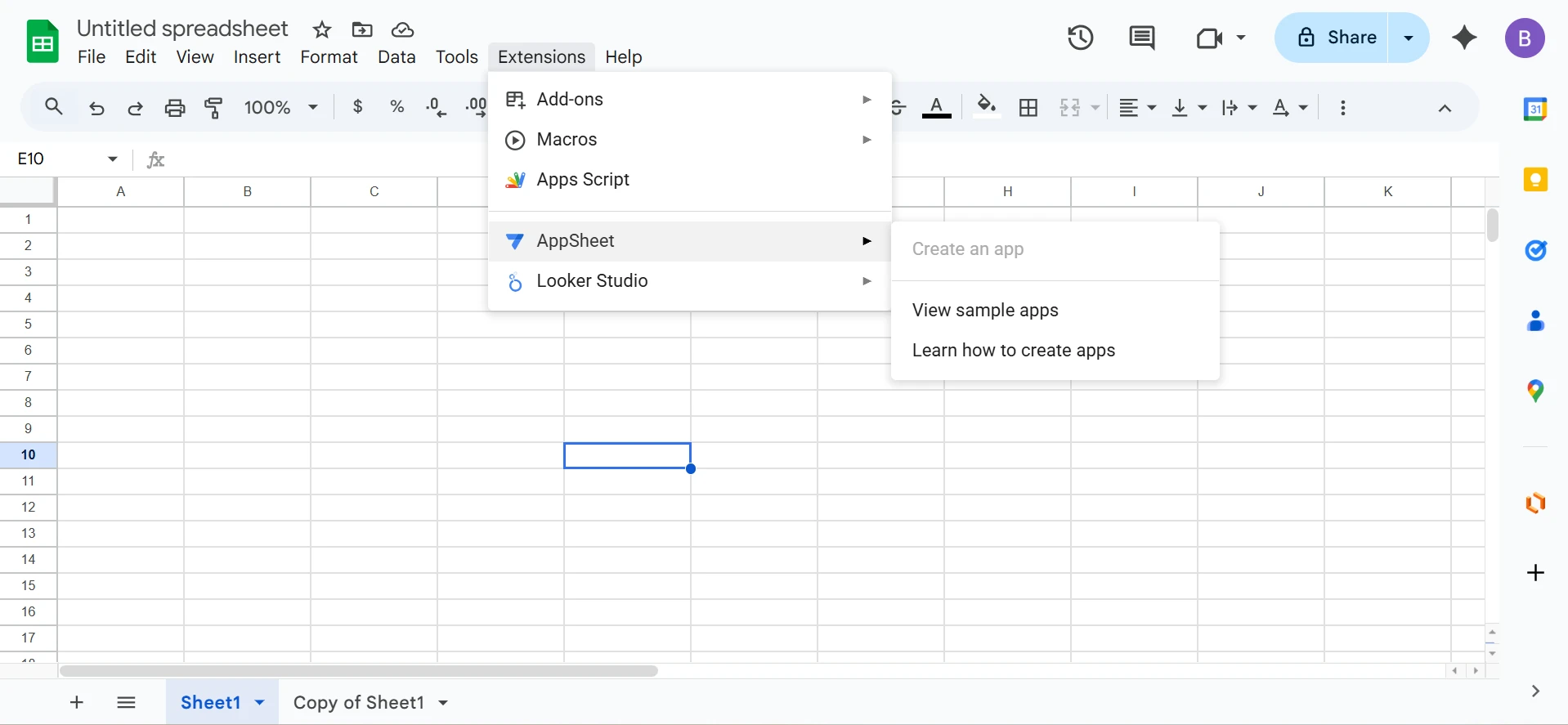The image size is (1568, 725).
Task: Open the Edit menu
Action: [141, 56]
